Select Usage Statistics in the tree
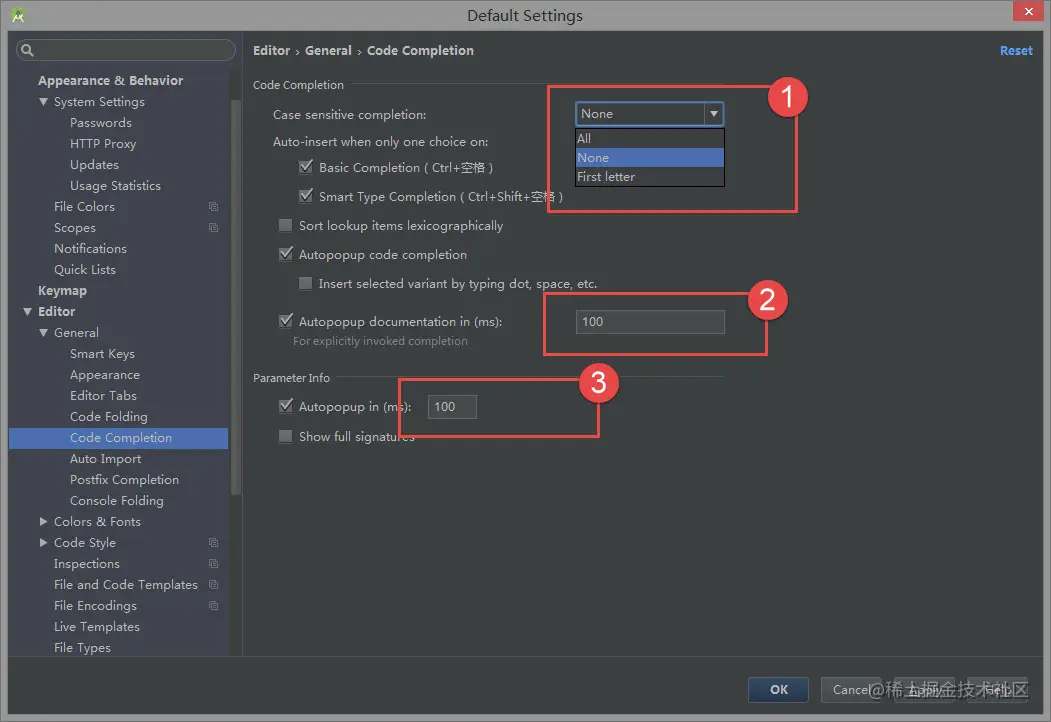1051x722 pixels. tap(115, 186)
